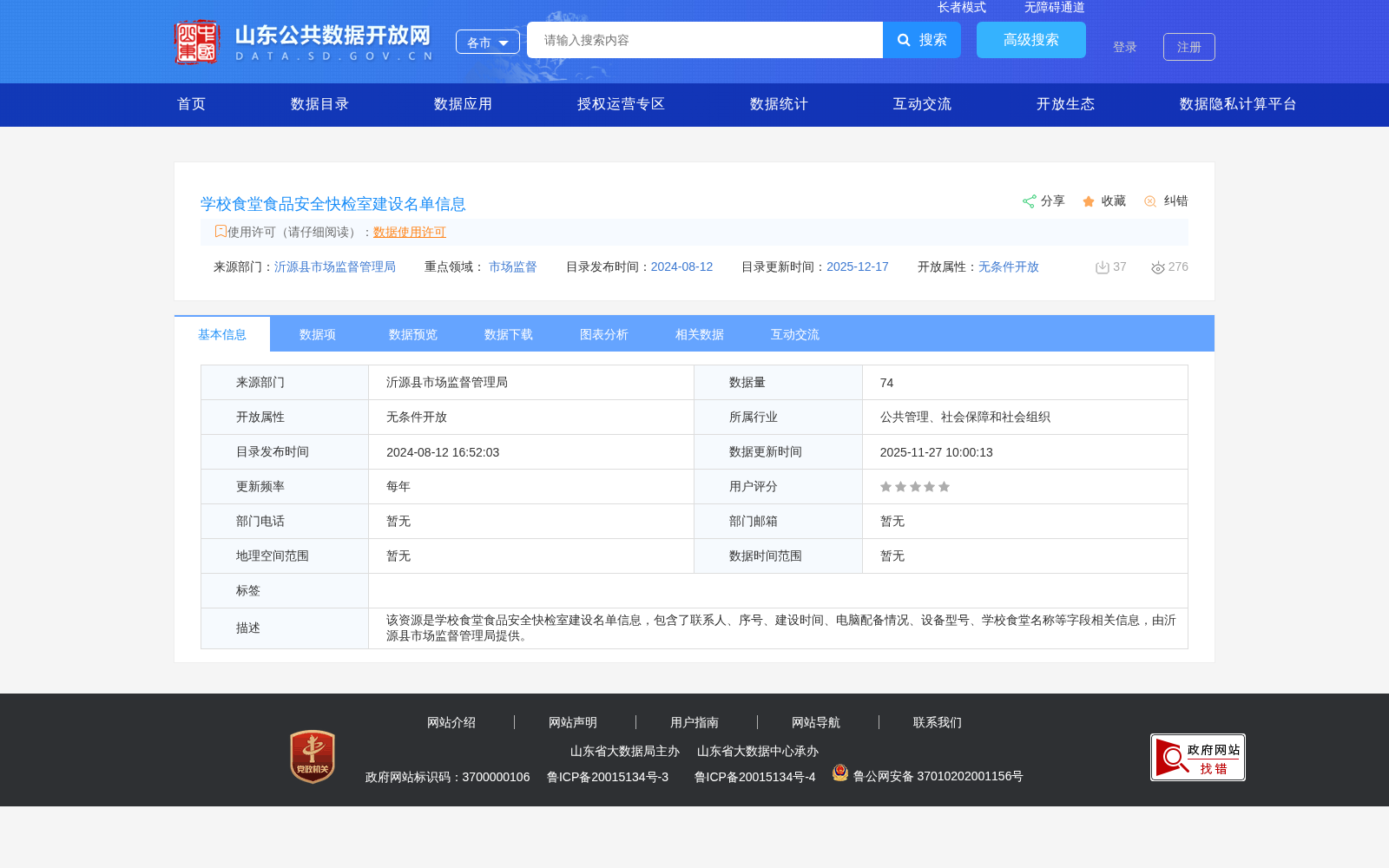Select the 基本信息 tab
The width and height of the screenshot is (1389, 868).
click(222, 334)
